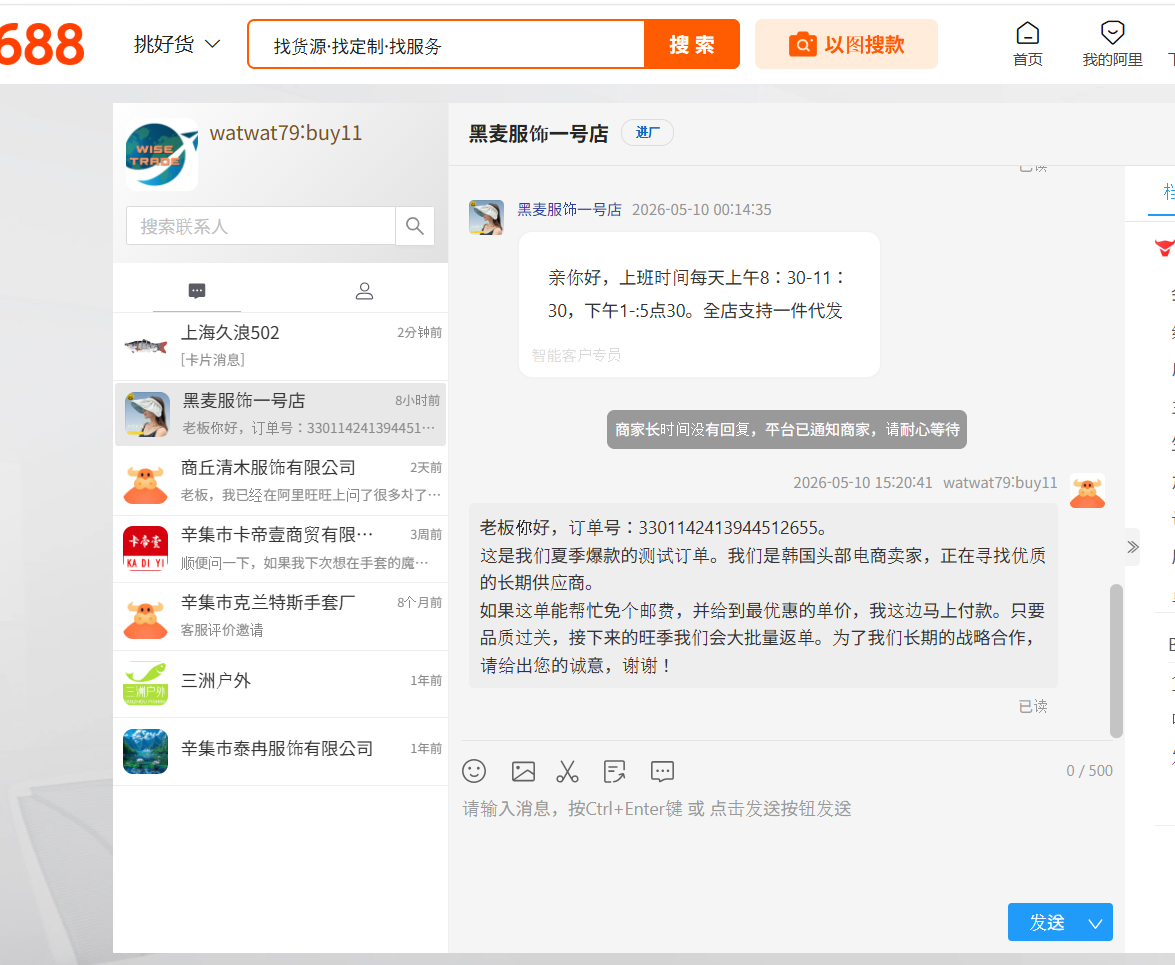Click the seller avatar beside message
1175x965 pixels.
486,217
